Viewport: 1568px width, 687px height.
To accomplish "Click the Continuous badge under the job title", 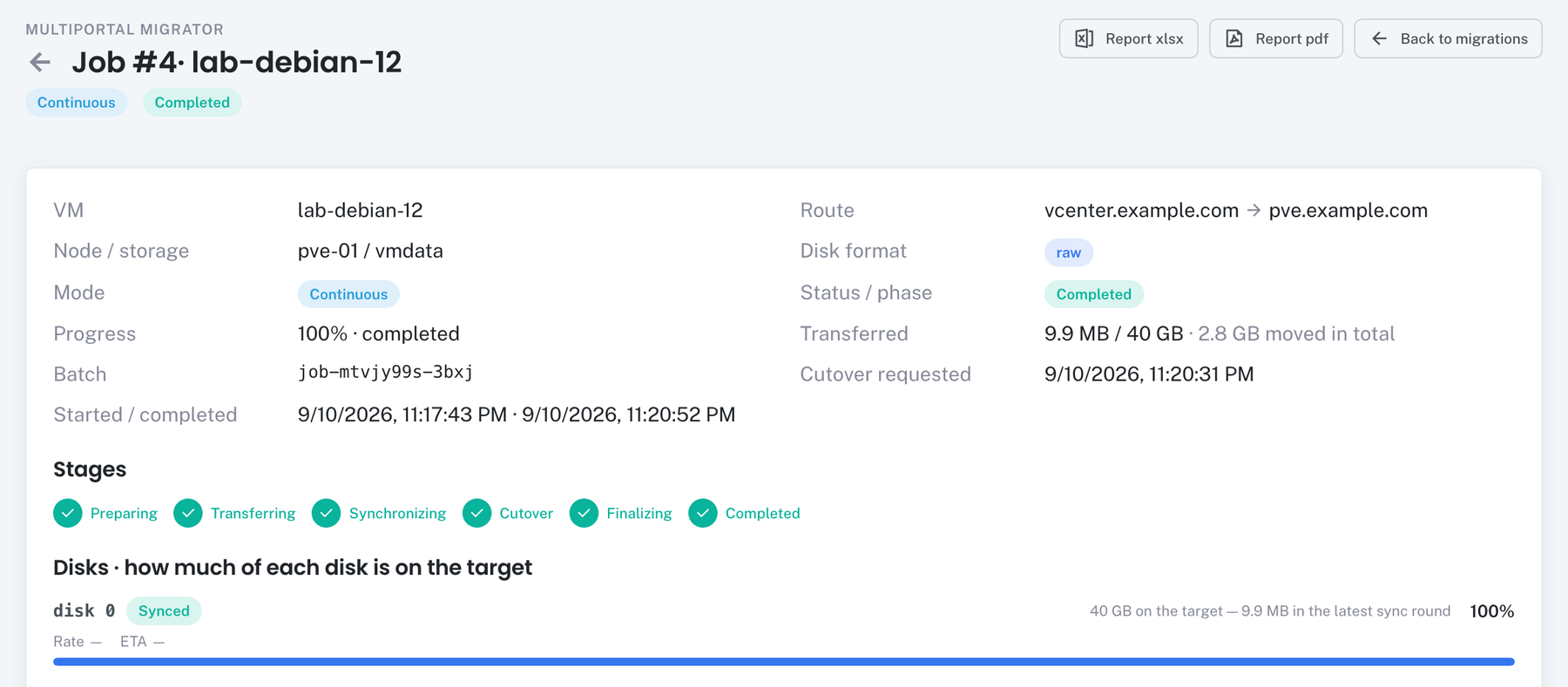I will click(77, 103).
